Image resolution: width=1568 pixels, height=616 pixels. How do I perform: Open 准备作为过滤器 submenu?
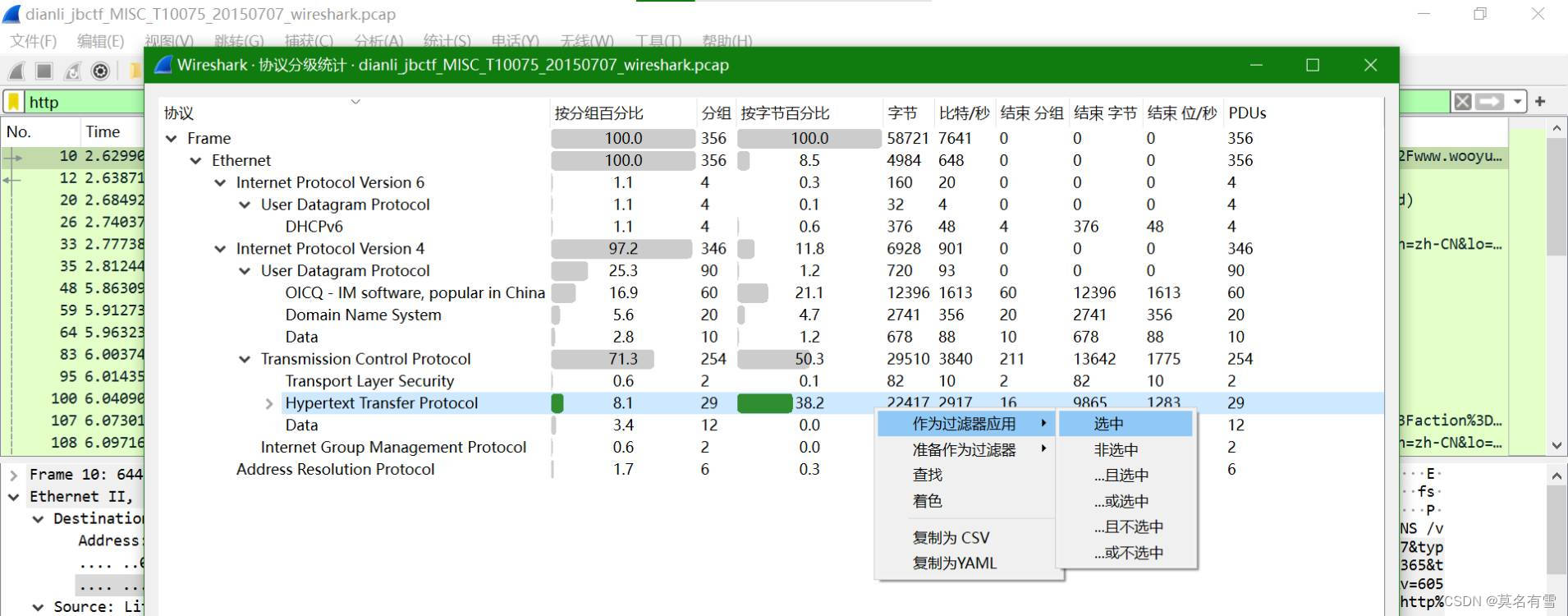click(966, 449)
